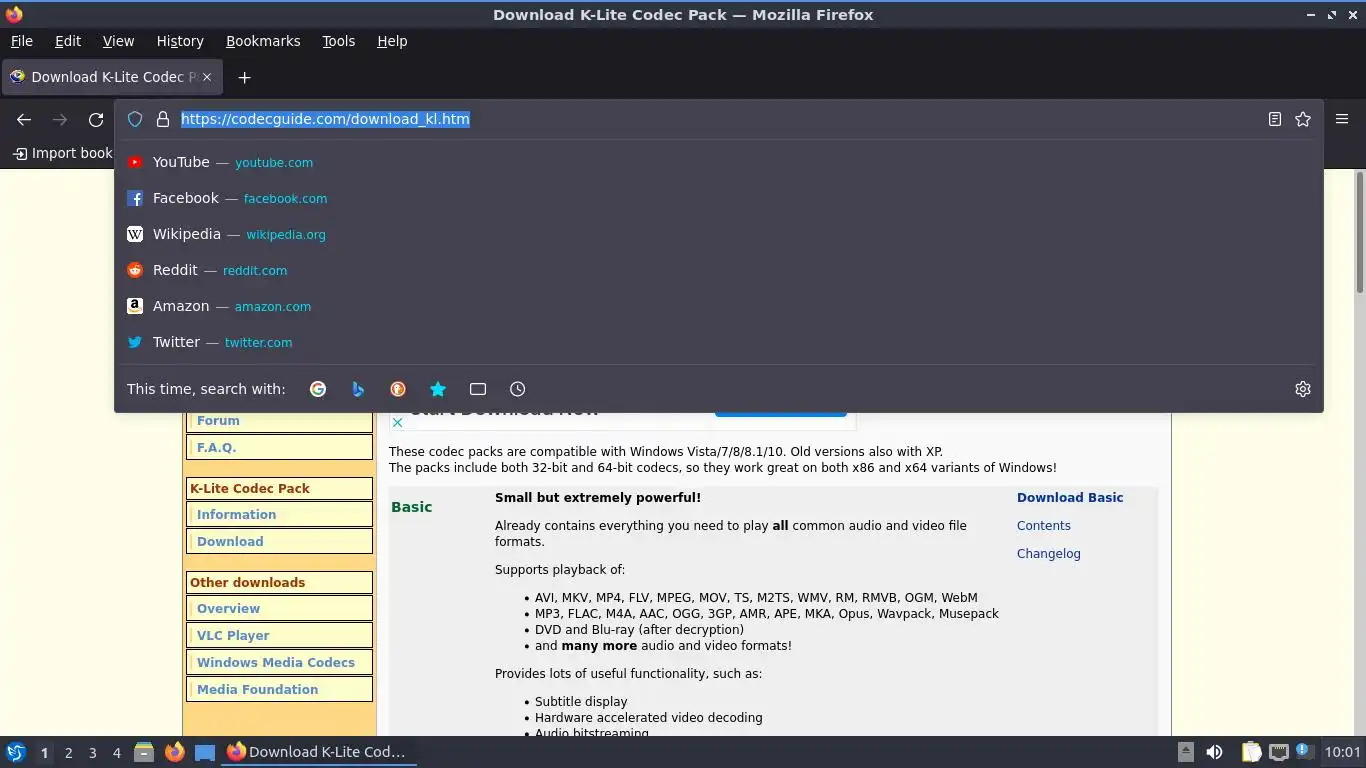Viewport: 1366px width, 768px height.
Task: Launch Firefox from the taskbar launcher
Action: 174,752
